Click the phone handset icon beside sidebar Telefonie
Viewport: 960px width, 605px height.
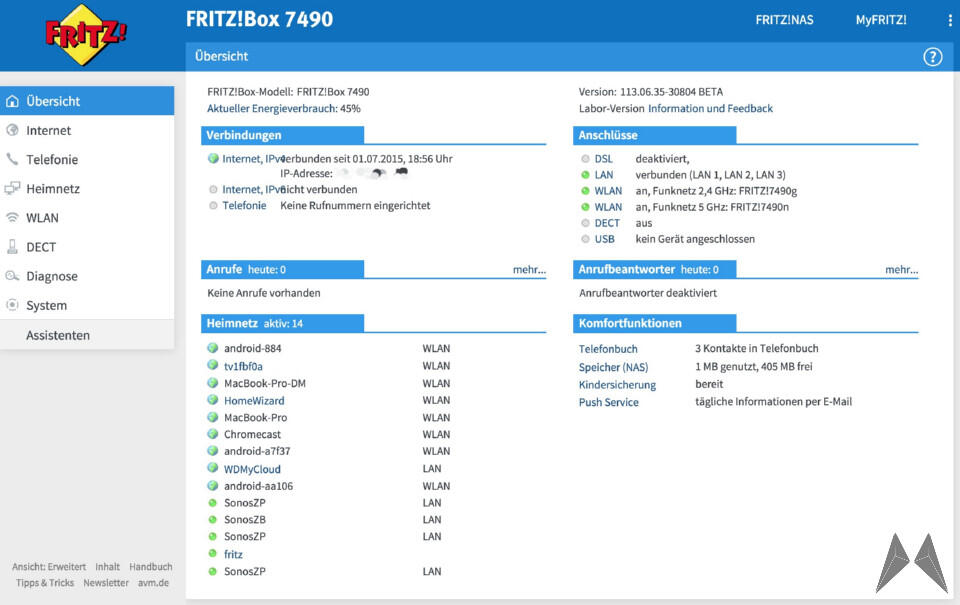pyautogui.click(x=12, y=159)
